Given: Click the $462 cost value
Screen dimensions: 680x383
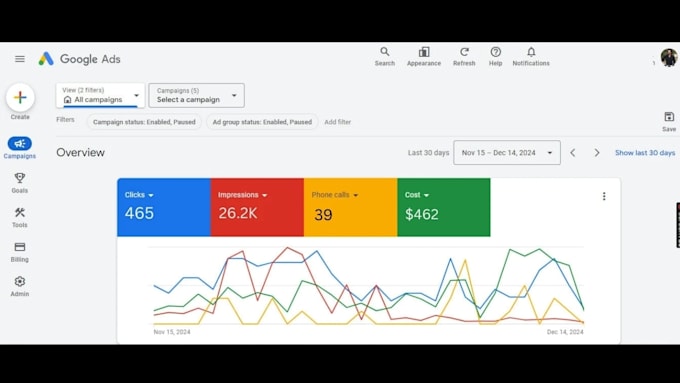Looking at the screenshot, I should coord(422,214).
